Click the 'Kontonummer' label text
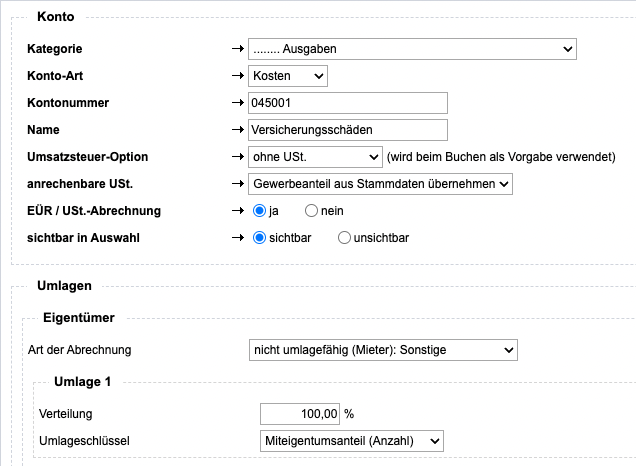Viewport: 636px width, 466px height. pyautogui.click(x=68, y=103)
